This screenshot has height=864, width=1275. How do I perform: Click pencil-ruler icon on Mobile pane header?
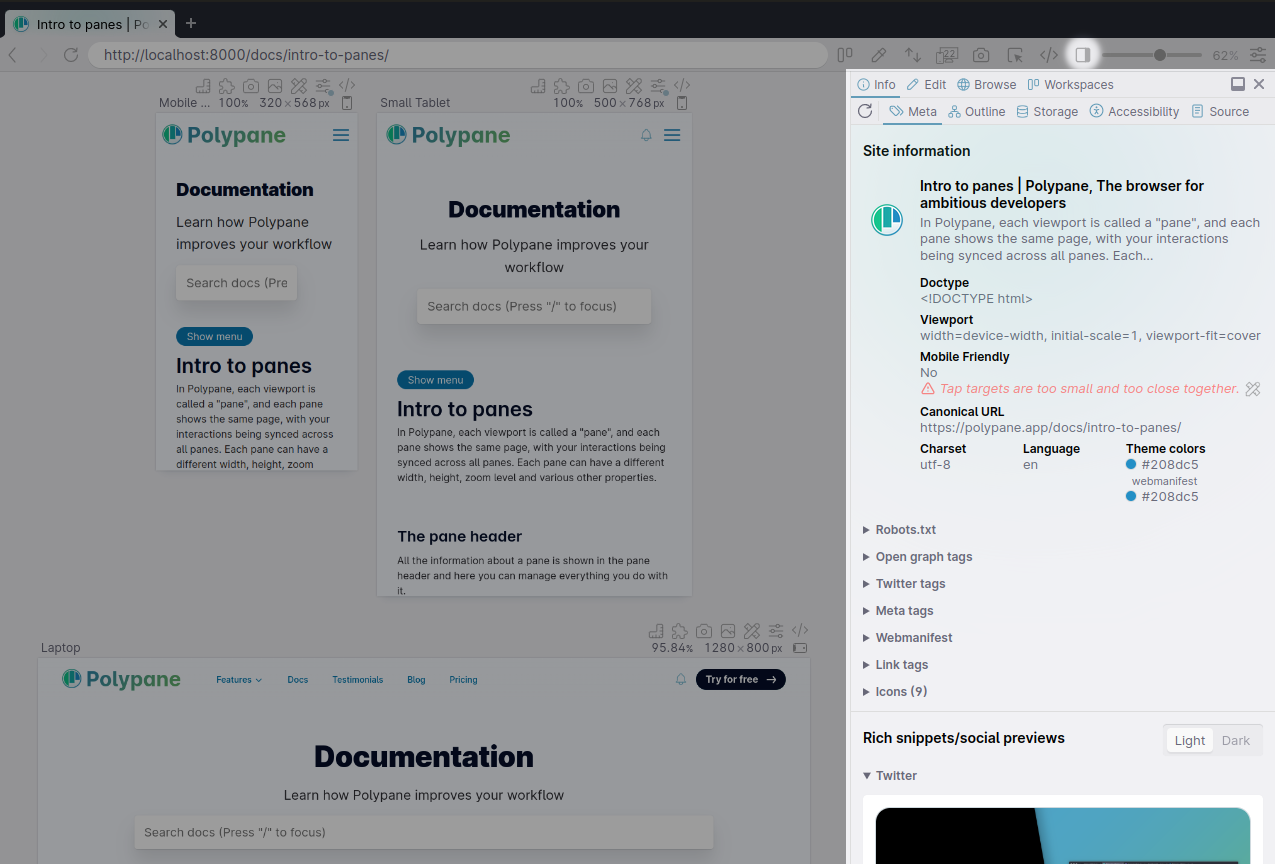pyautogui.click(x=299, y=86)
